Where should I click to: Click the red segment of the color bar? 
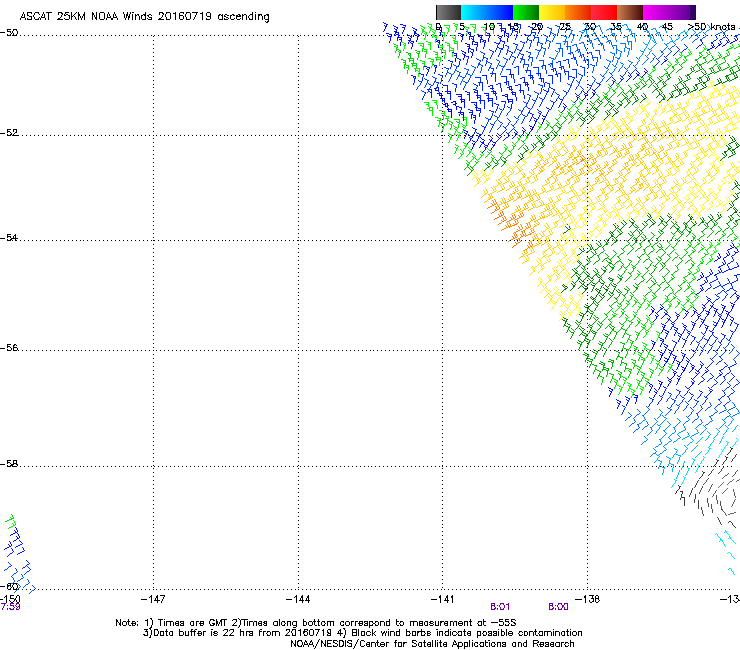[x=604, y=12]
